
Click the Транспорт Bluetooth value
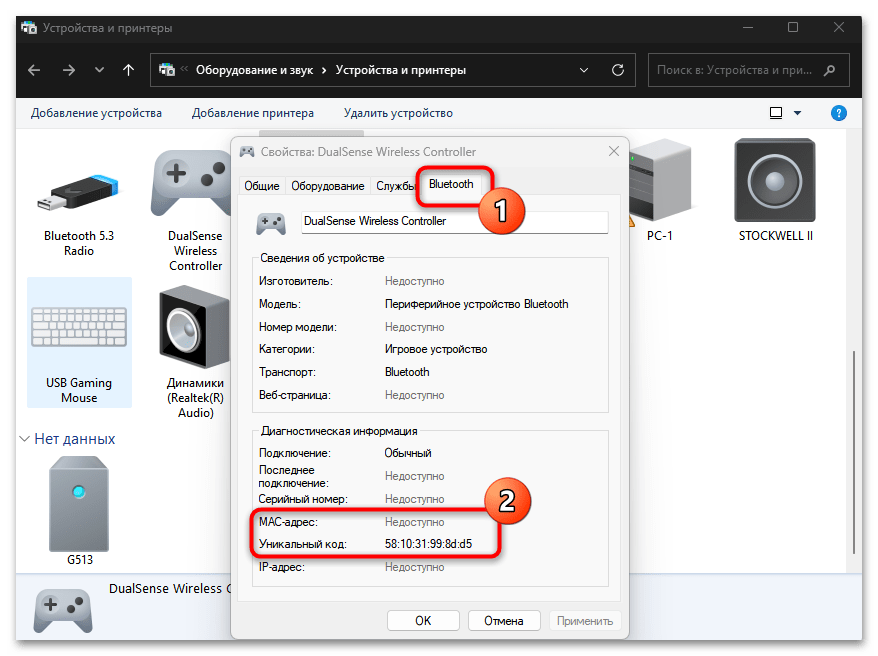click(x=407, y=372)
